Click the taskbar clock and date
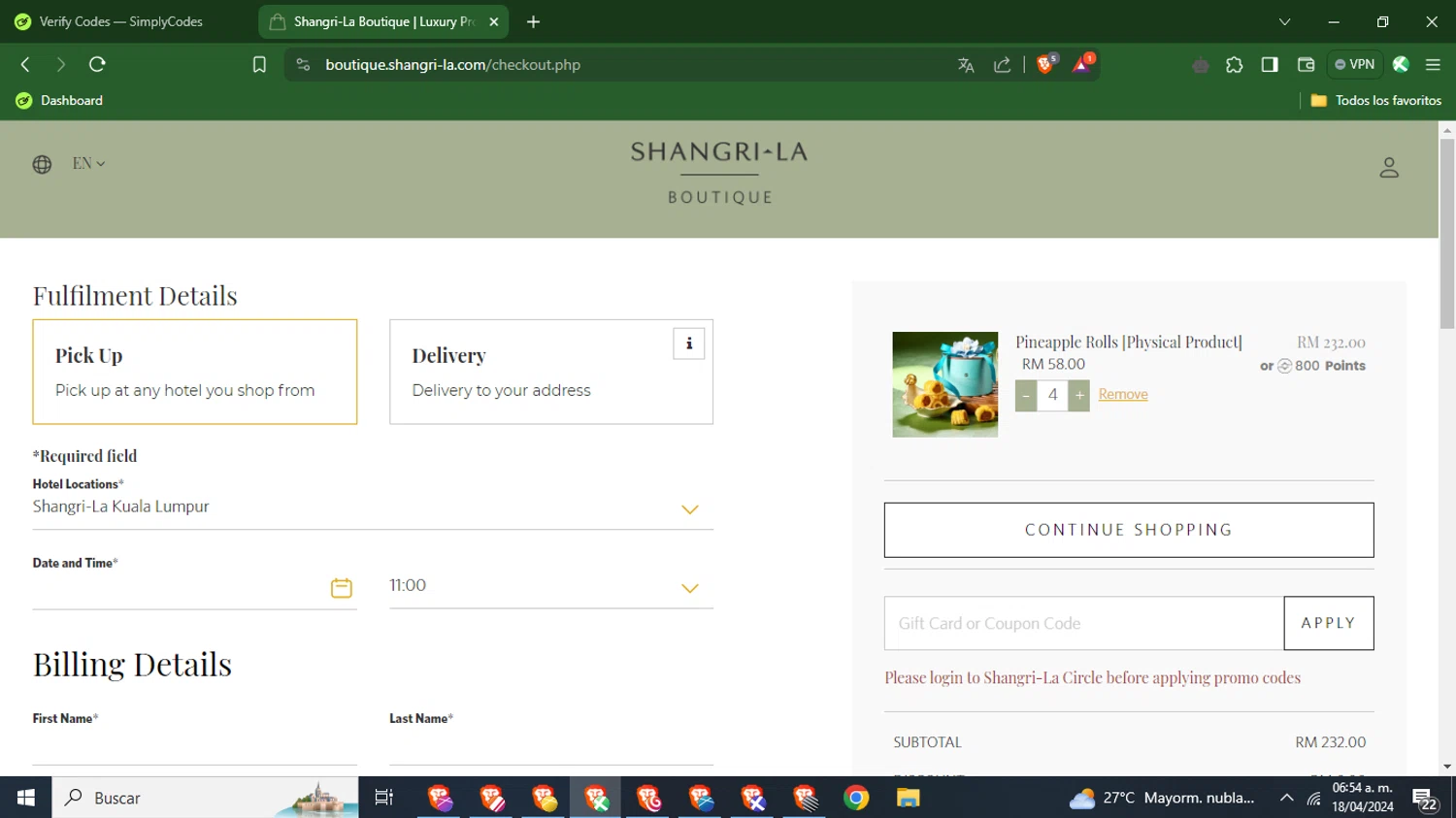 [x=1363, y=798]
